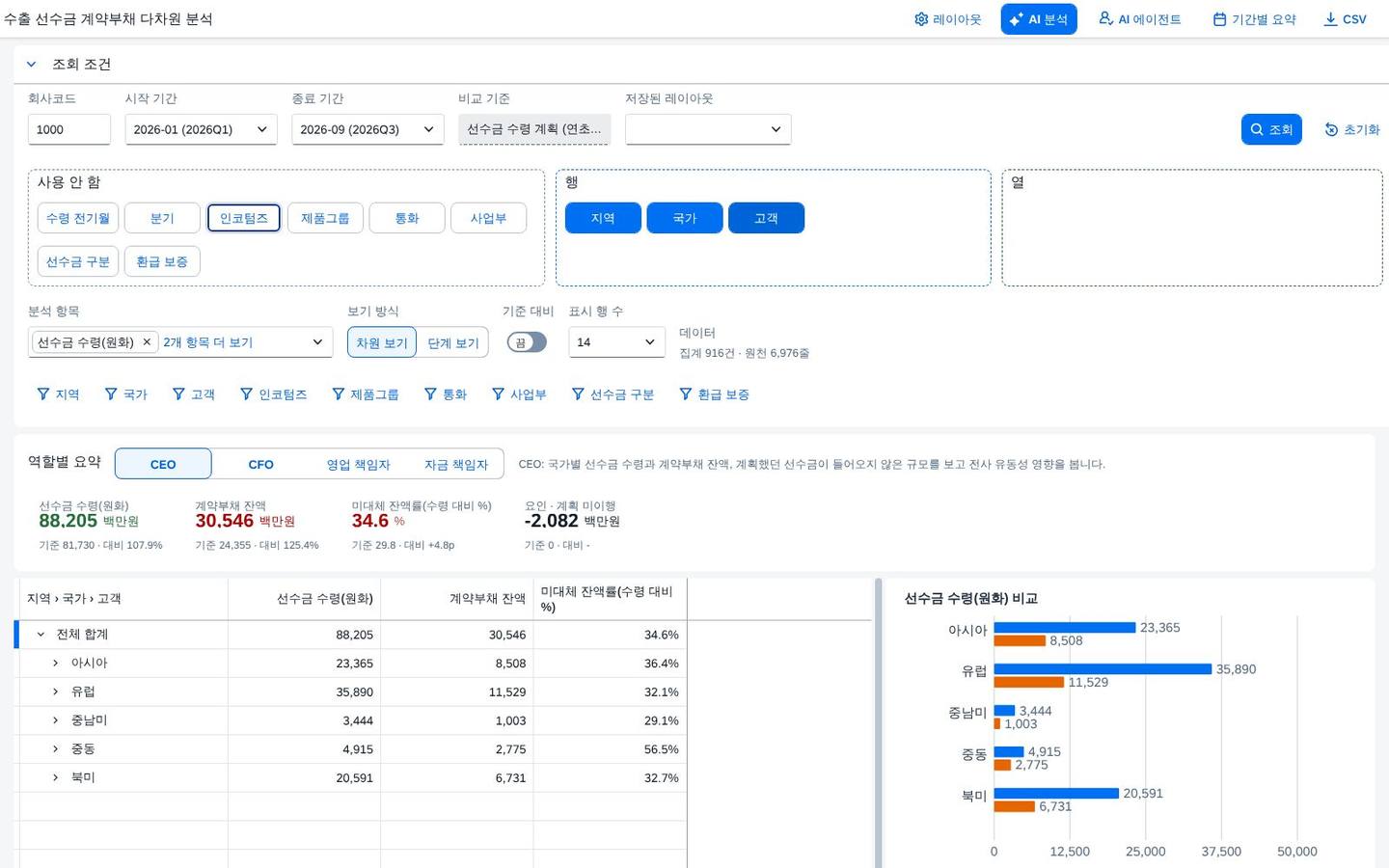Click the 회사코드 input field
Screen dimensions: 1389x868
pos(69,129)
